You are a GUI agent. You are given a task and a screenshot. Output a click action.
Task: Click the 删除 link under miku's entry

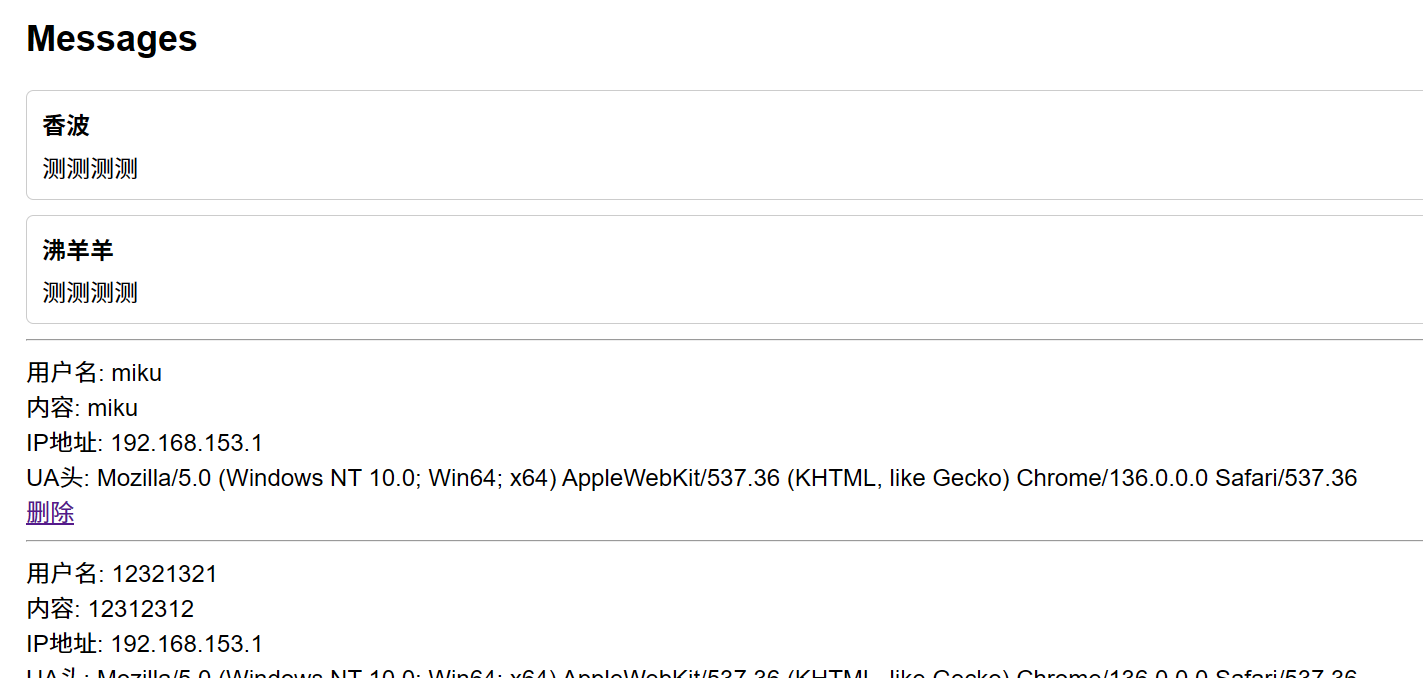tap(50, 514)
